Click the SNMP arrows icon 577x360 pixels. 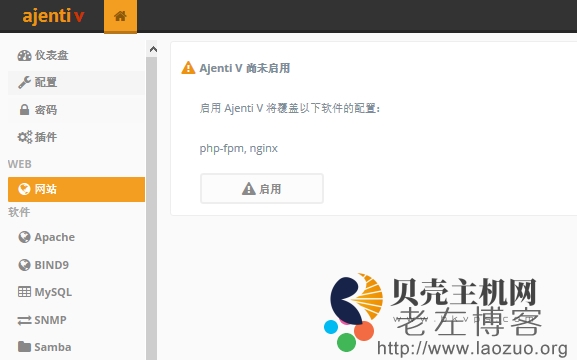click(x=24, y=320)
